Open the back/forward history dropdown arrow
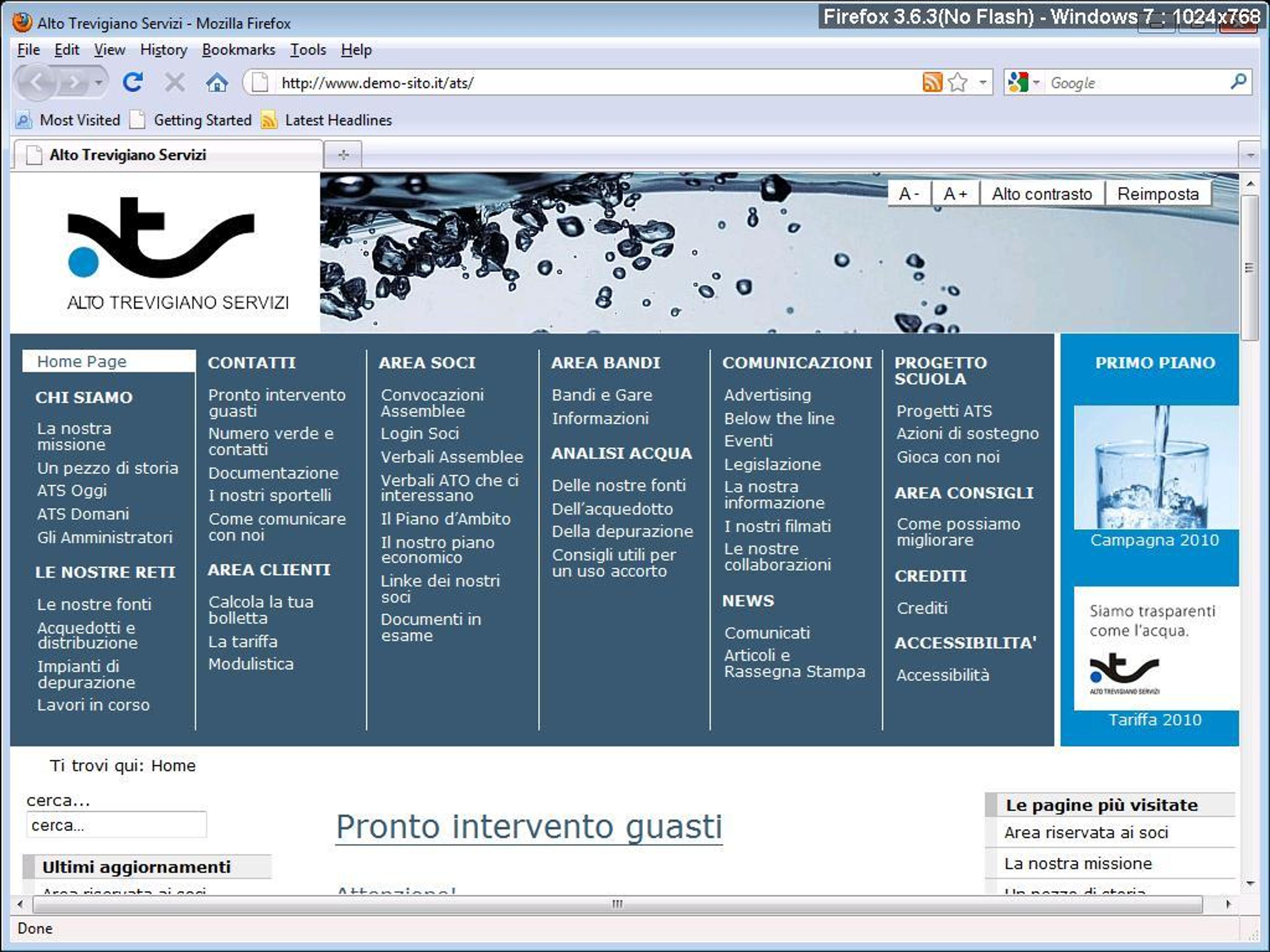1270x952 pixels. (99, 83)
